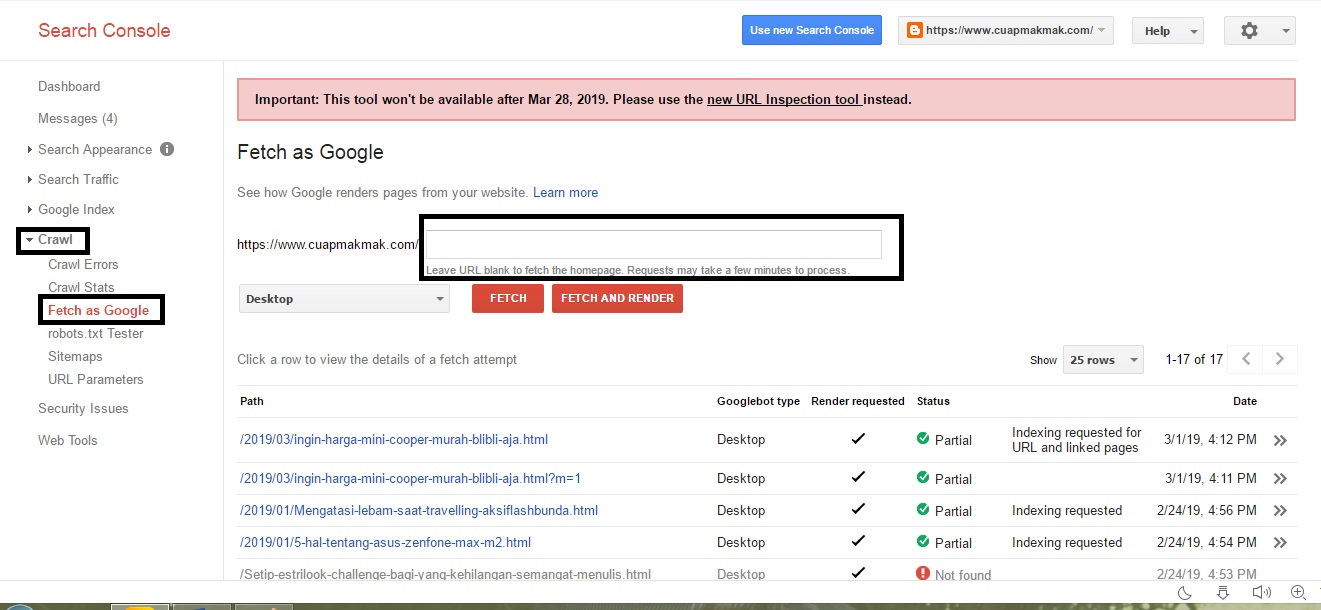This screenshot has height=610, width=1321.
Task: Click the zoom magnifier icon in status bar
Action: [1299, 593]
